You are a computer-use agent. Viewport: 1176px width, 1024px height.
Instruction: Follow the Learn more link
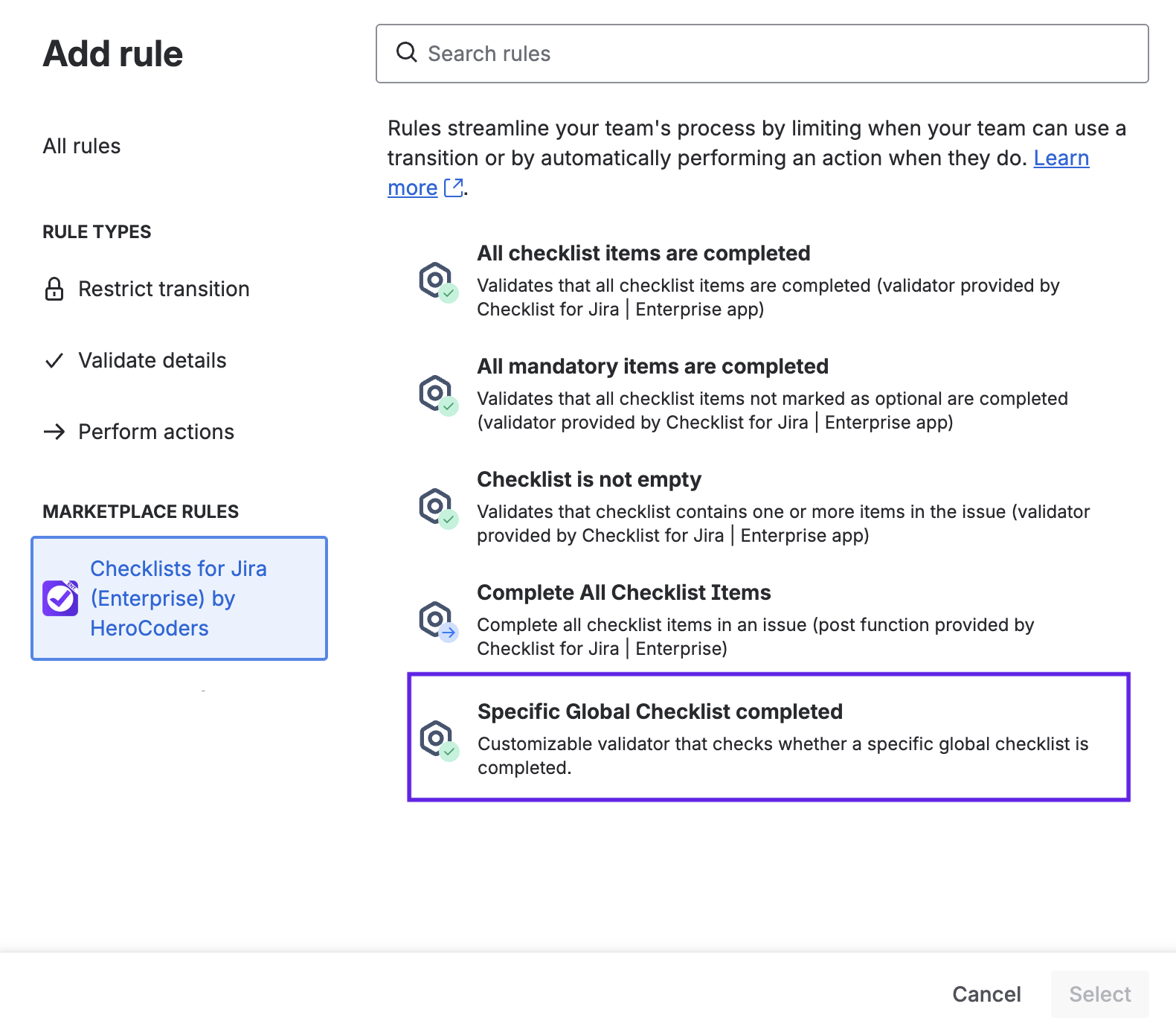tap(1061, 159)
